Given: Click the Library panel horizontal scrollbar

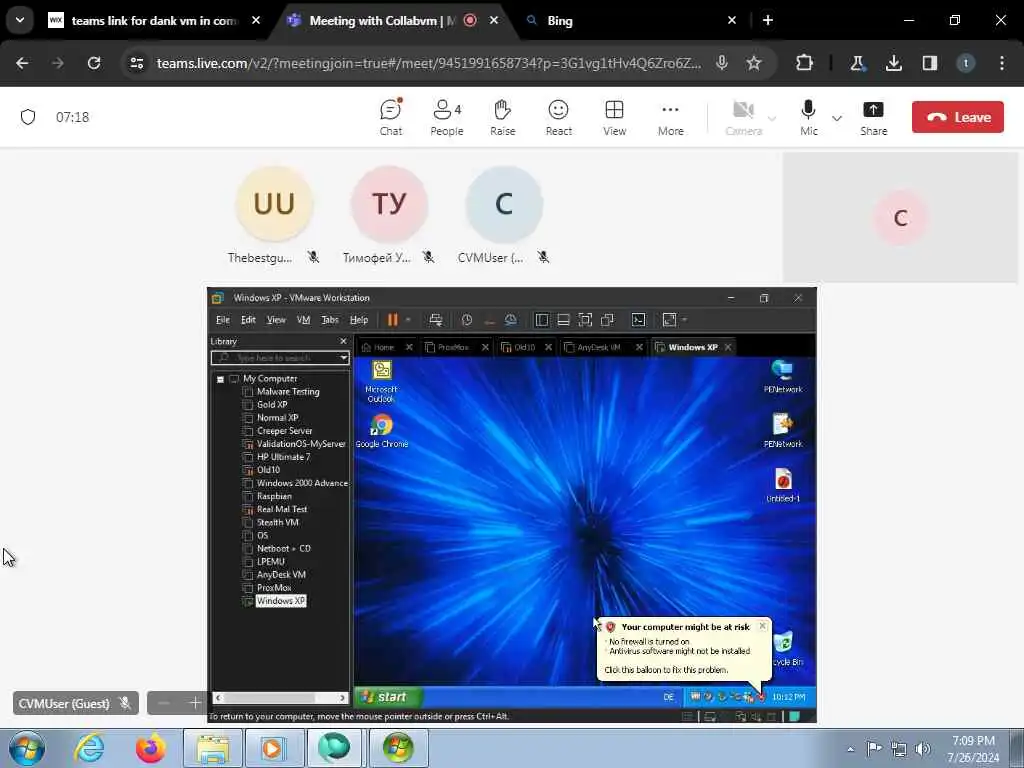Looking at the screenshot, I should coord(280,697).
